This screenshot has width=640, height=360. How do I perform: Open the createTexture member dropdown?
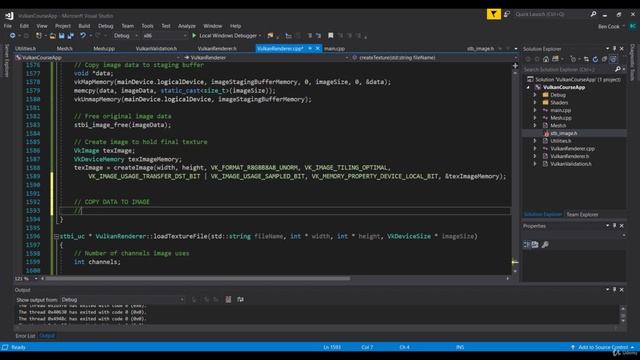click(x=435, y=58)
